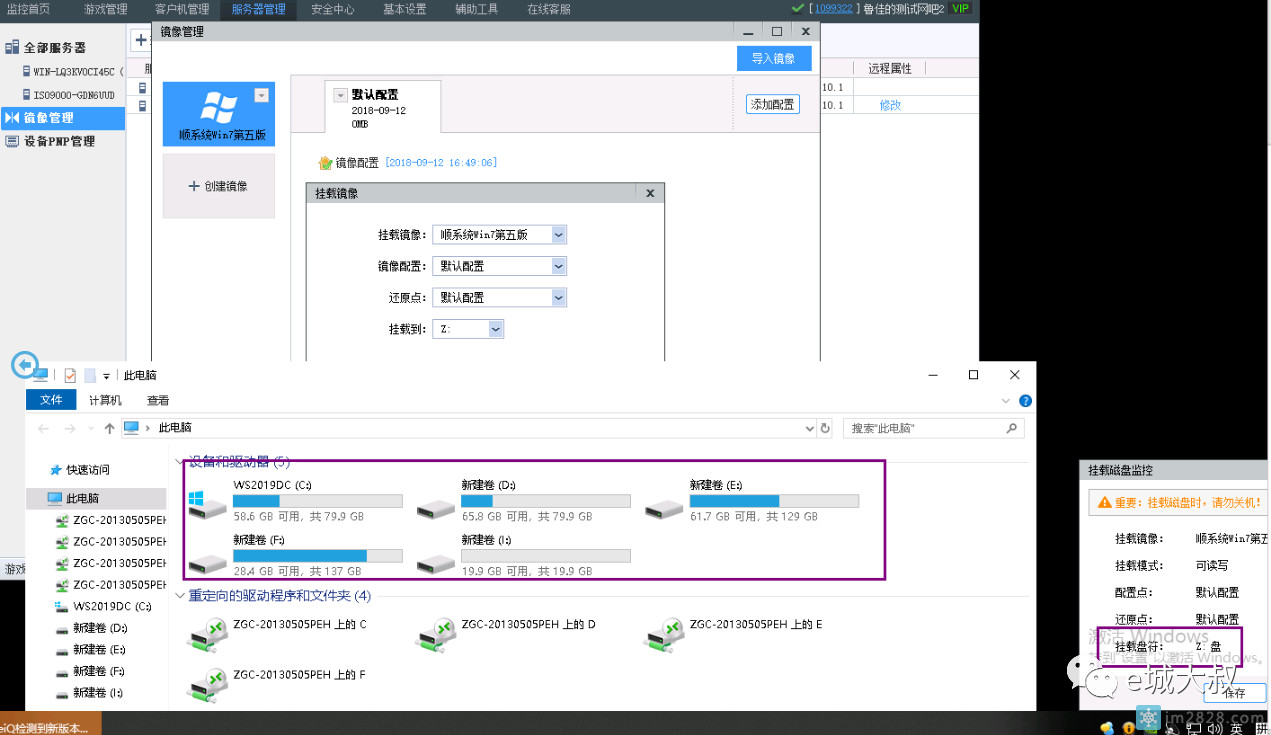1271x735 pixels.
Task: Open the 挂载镜像 dropdown
Action: 558,235
